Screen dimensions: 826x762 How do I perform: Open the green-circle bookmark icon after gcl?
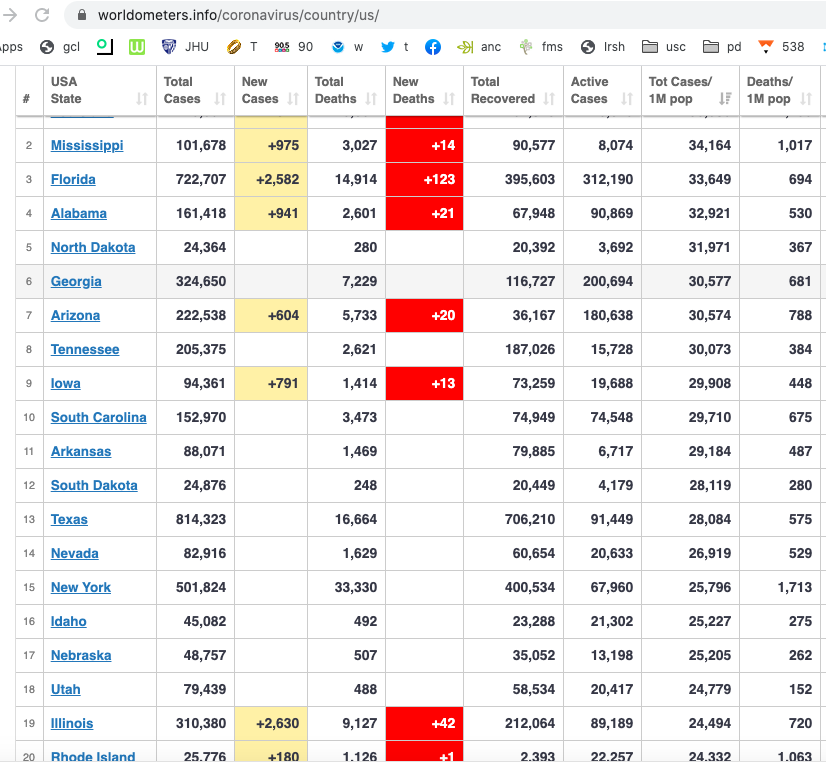coord(104,46)
